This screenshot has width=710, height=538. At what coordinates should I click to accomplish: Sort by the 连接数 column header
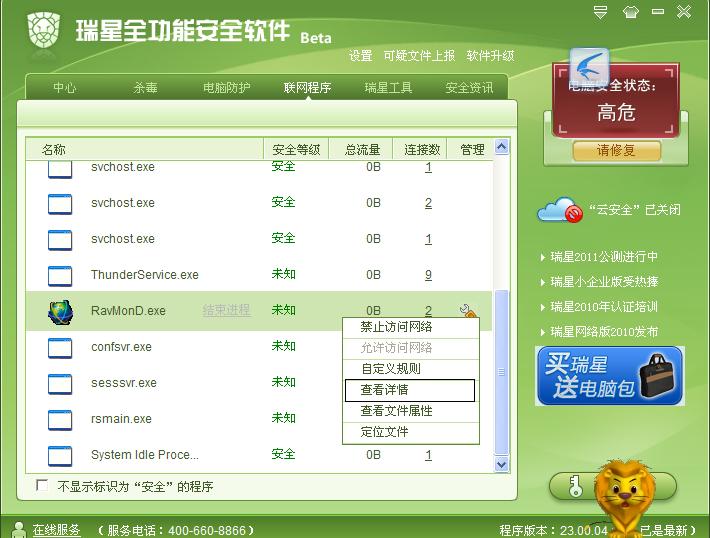(x=421, y=149)
